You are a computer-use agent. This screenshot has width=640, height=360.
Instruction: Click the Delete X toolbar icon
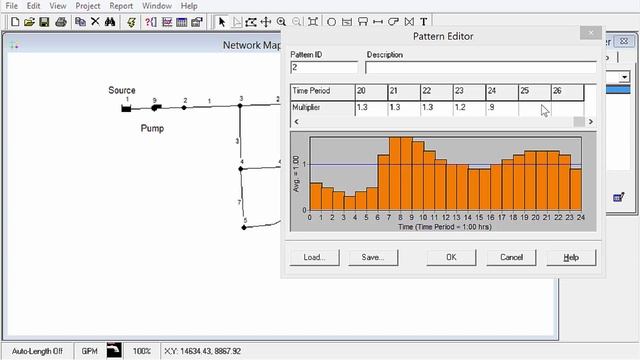[95, 22]
